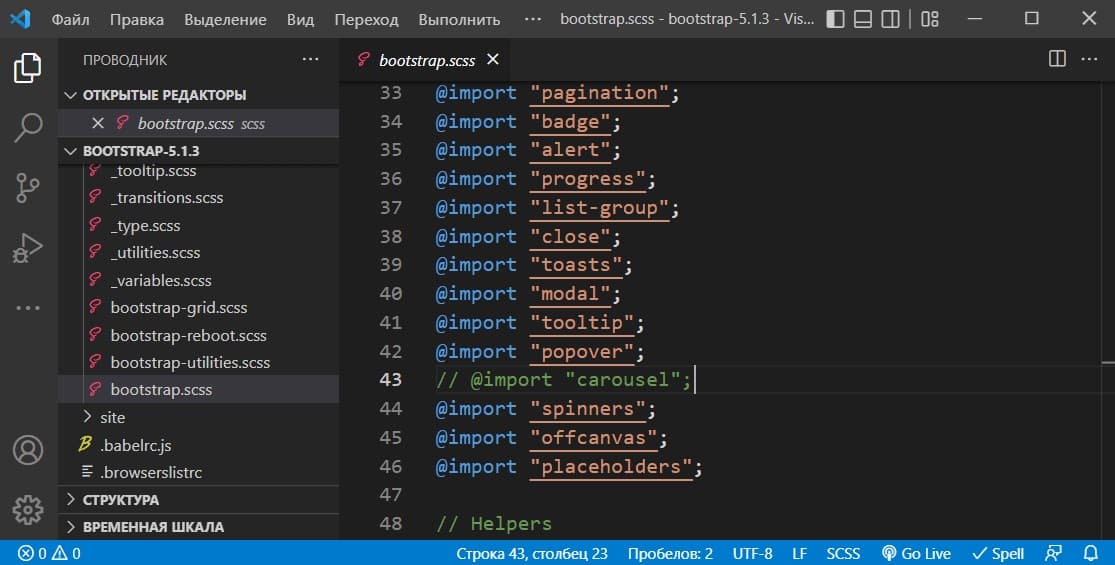Toggle the bottom panel layout icon

(x=863, y=19)
